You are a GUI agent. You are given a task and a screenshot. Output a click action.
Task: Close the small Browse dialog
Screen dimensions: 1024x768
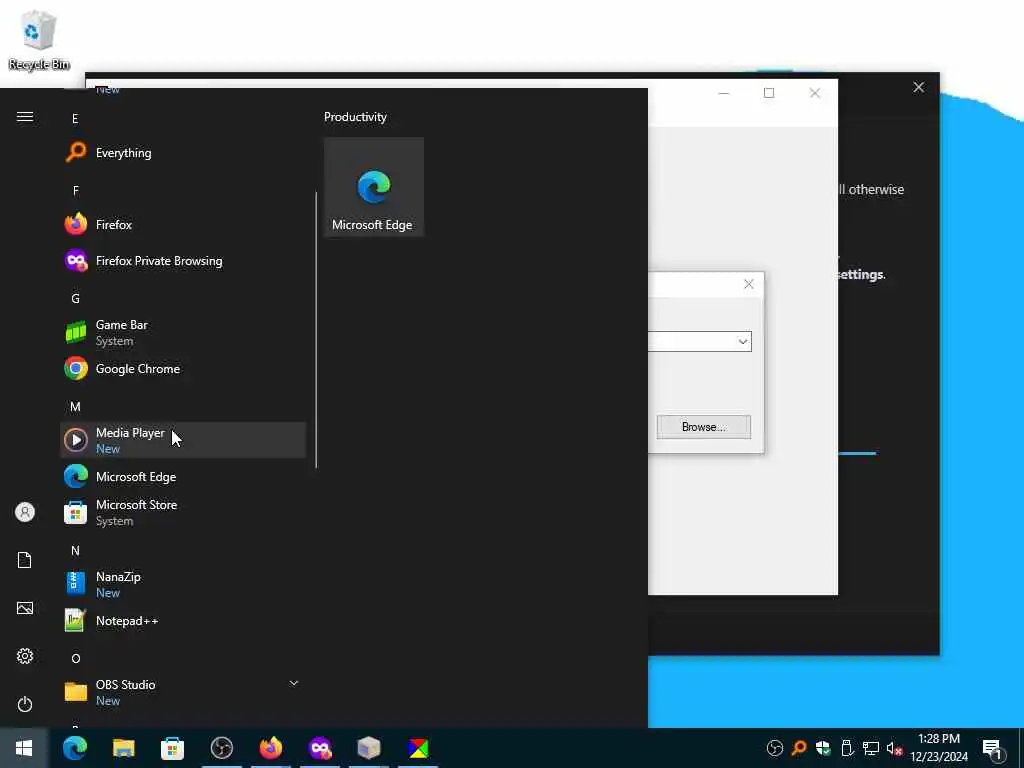[749, 284]
